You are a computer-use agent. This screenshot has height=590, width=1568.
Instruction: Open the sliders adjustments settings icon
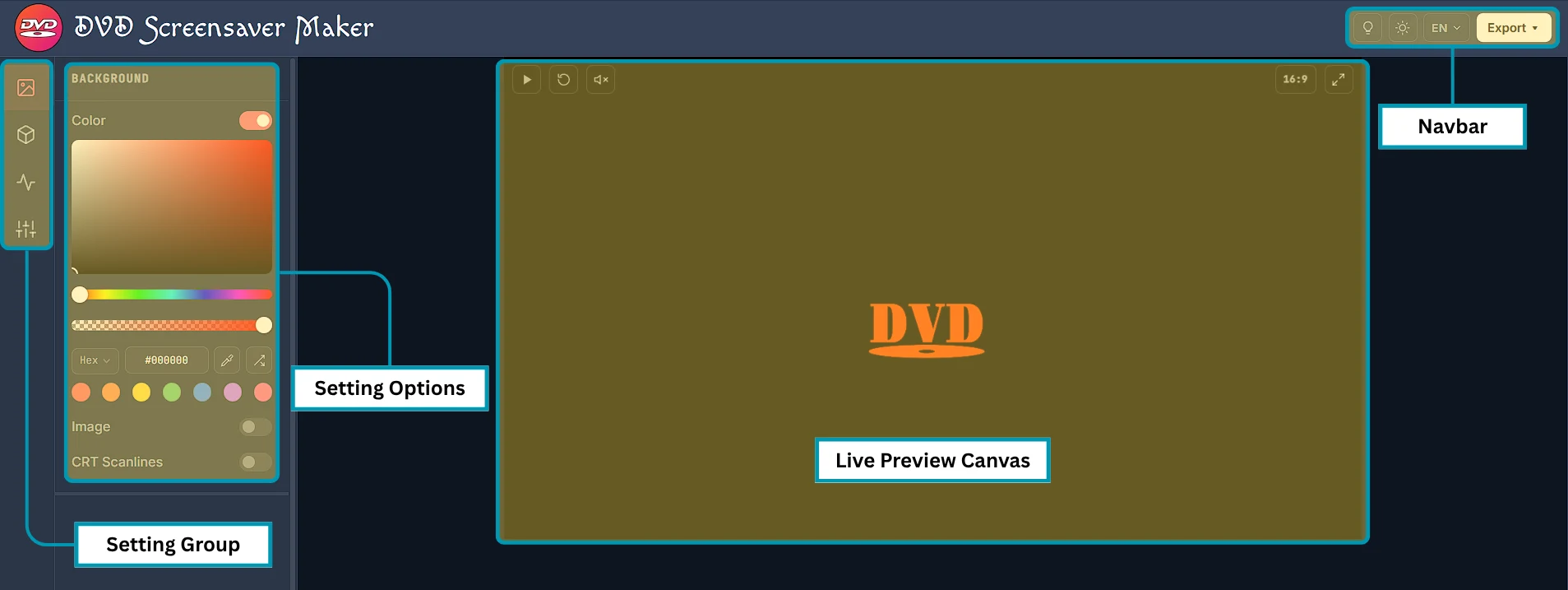click(x=26, y=229)
